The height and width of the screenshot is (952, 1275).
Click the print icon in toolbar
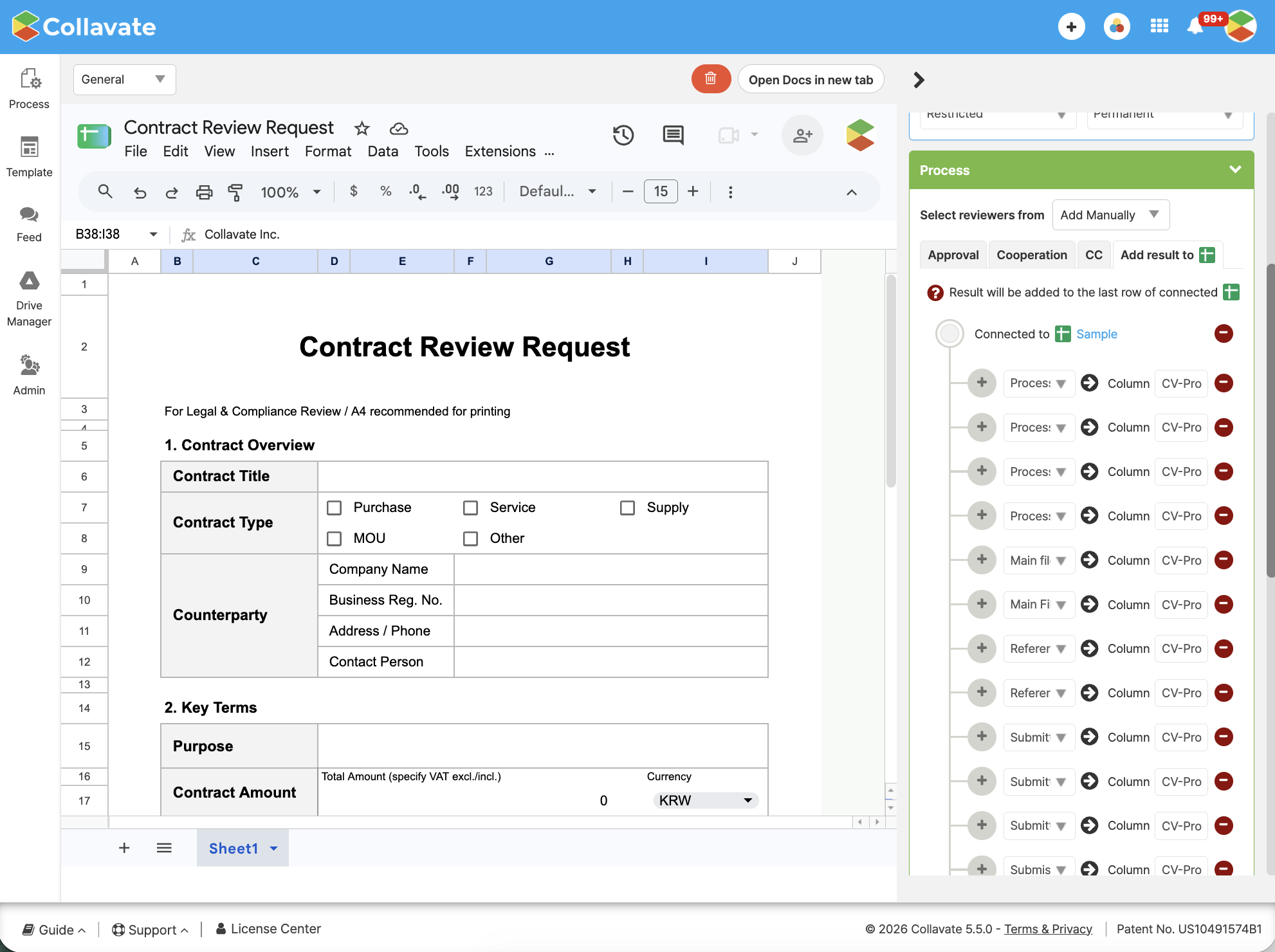[x=204, y=192]
